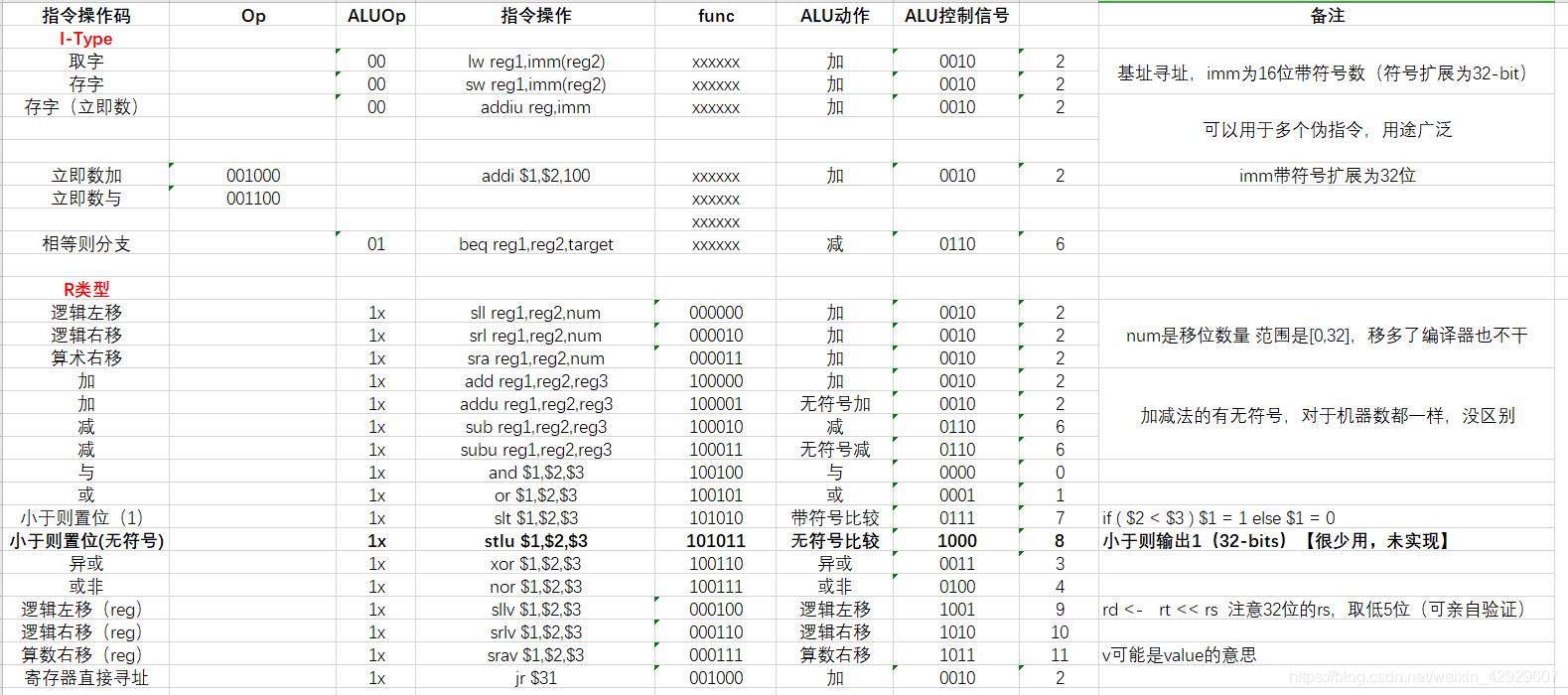Select the note 可以用于多个伪指令,用途广泛

tap(1327, 129)
